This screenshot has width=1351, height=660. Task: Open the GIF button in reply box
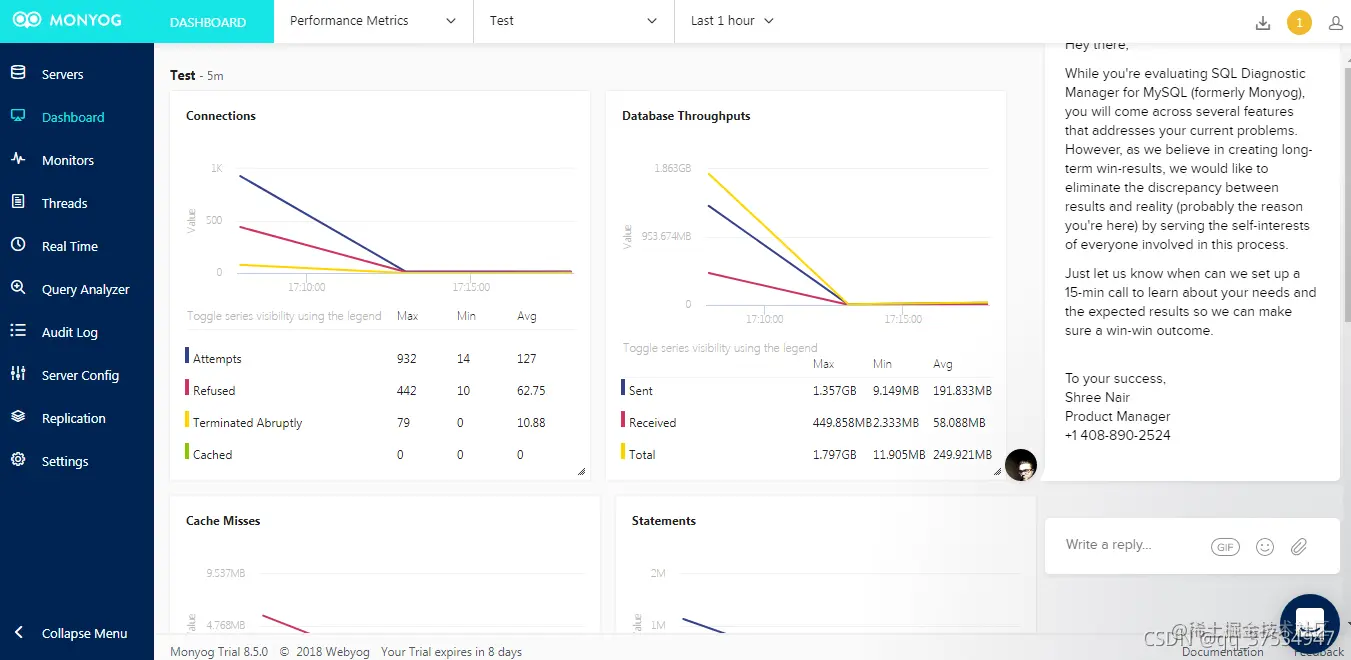coord(1225,547)
